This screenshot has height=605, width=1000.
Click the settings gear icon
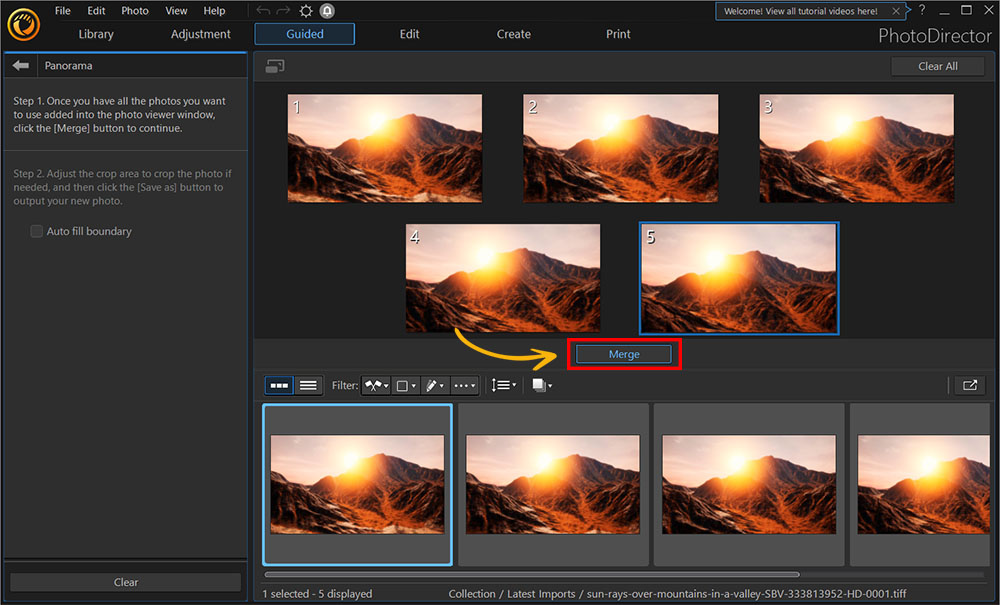pyautogui.click(x=306, y=10)
